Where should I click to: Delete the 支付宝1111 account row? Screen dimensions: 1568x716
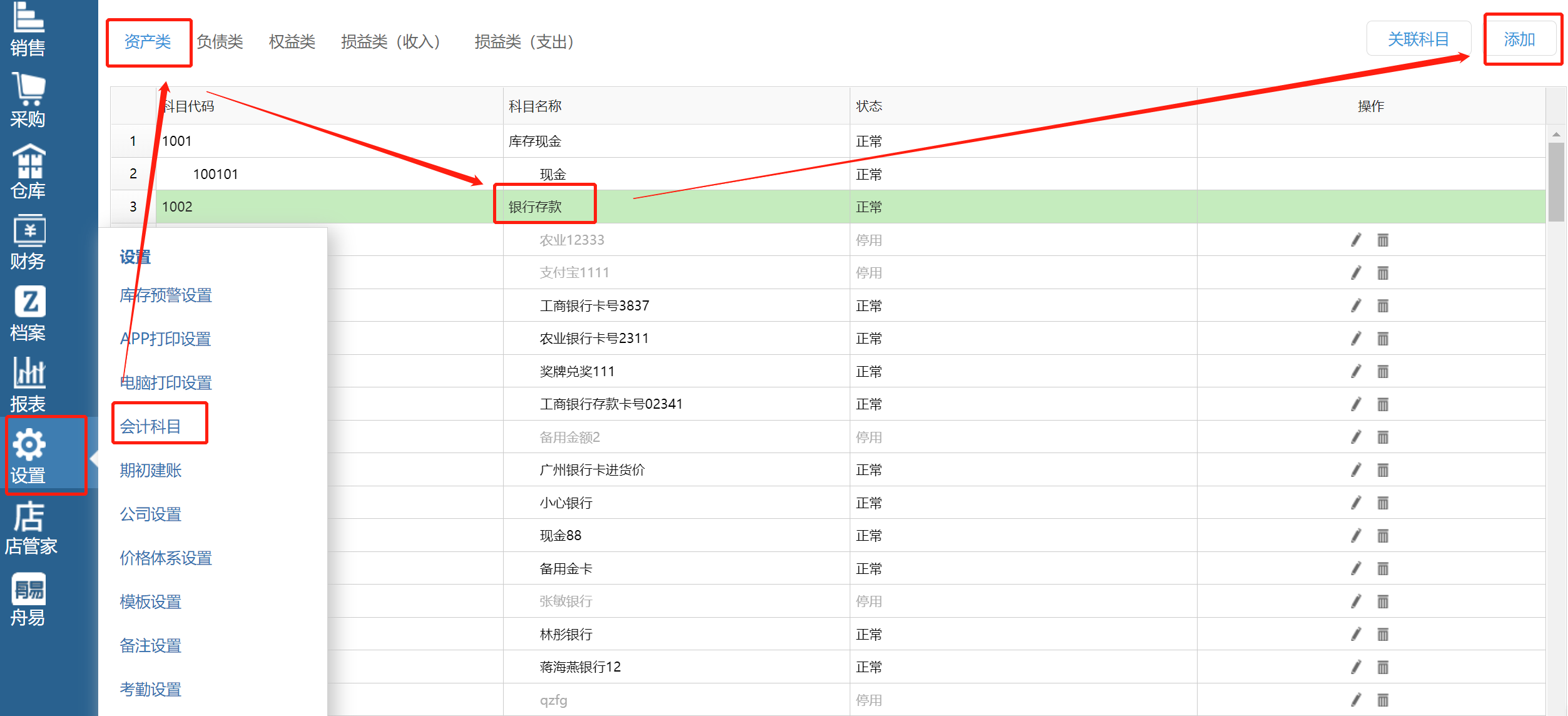click(x=1383, y=273)
